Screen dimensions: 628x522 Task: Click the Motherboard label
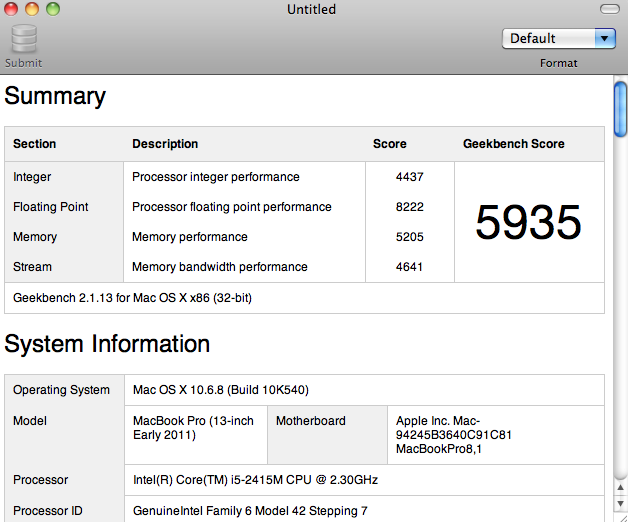(x=311, y=421)
